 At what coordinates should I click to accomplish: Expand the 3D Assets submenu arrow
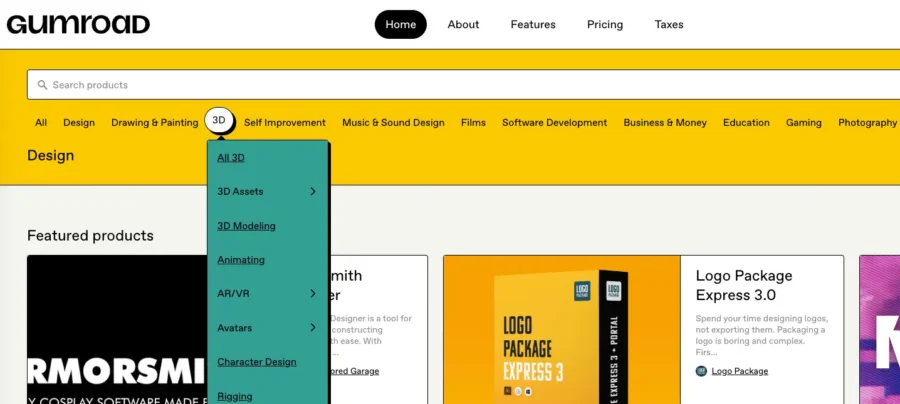tap(313, 191)
